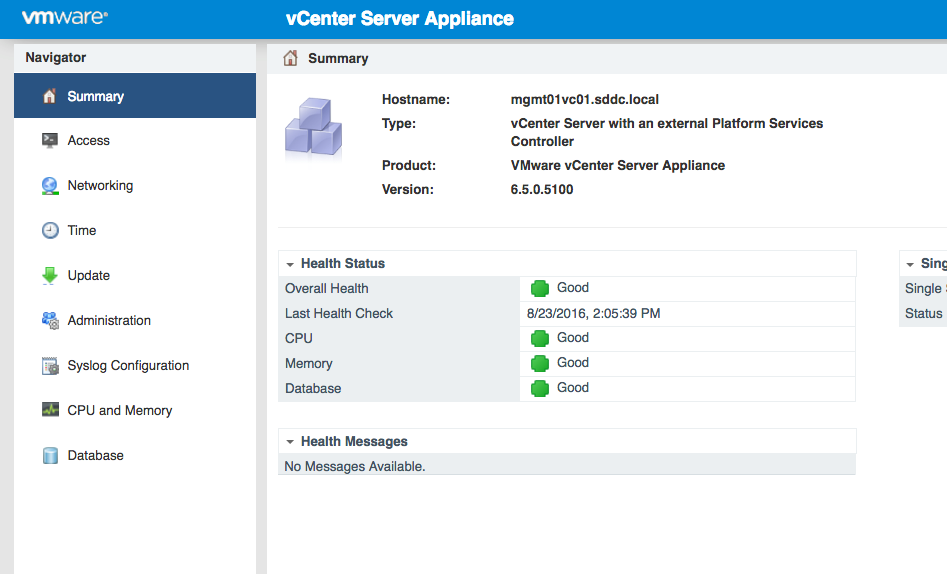
Task: Click the Time clock icon
Action: click(x=50, y=230)
